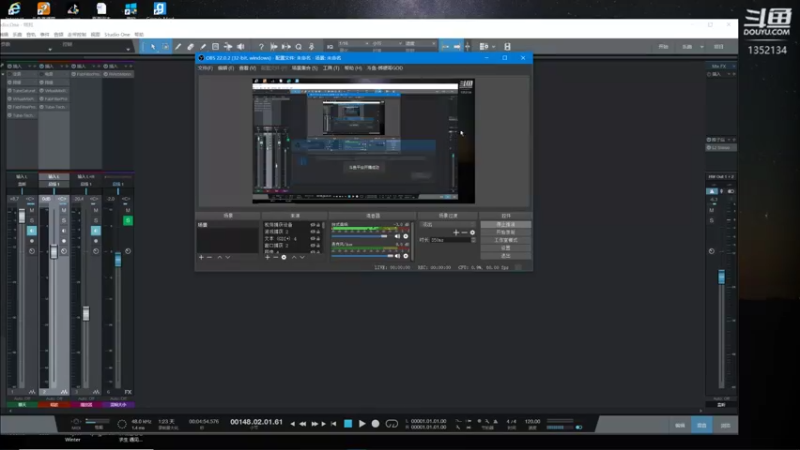Viewport: 800px width, 450px height.
Task: Mute second OBS mixer channel speaker
Action: point(397,256)
